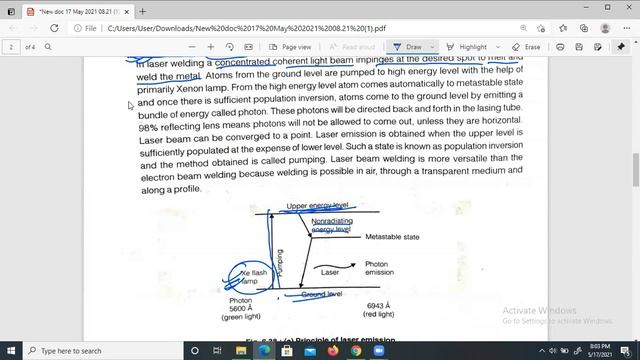The image size is (640, 360).
Task: View file site information icon
Action: pos(77,28)
